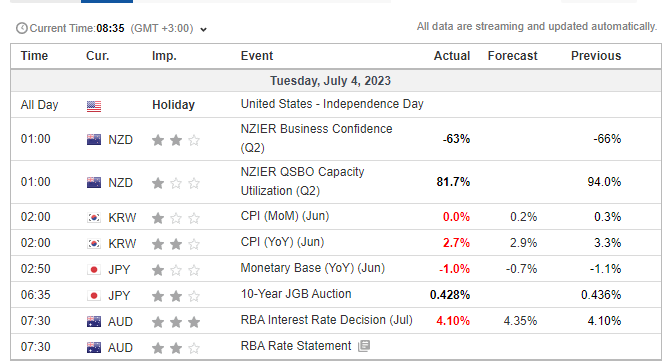
Task: Open RBA Interest Rate Decision (Jul) event
Action: point(327,320)
